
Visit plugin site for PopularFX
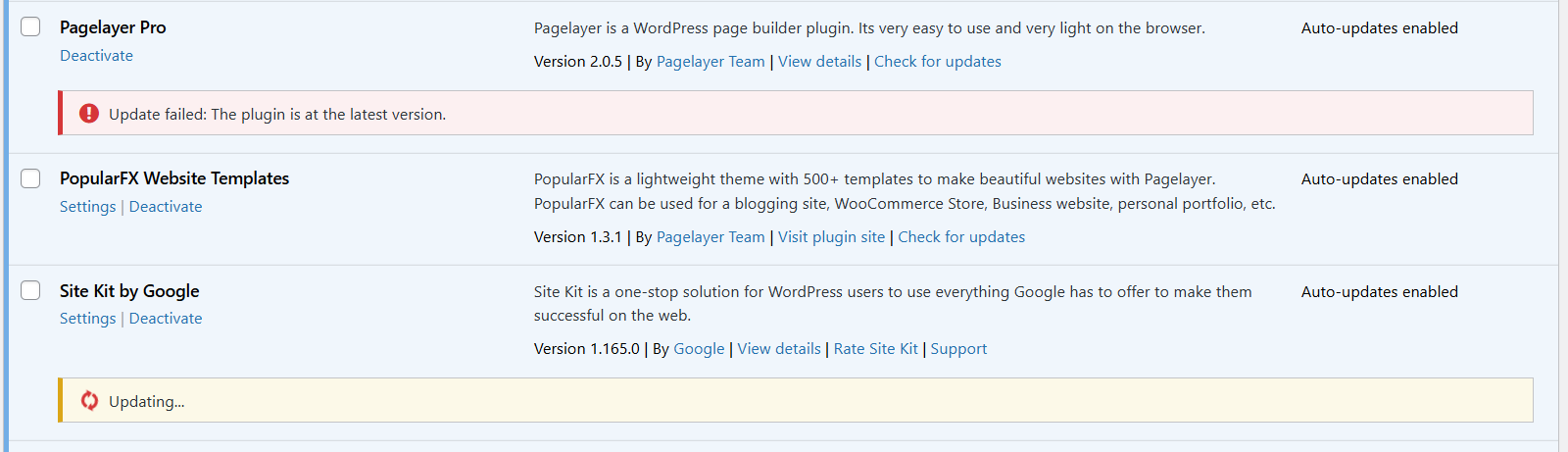coord(831,237)
